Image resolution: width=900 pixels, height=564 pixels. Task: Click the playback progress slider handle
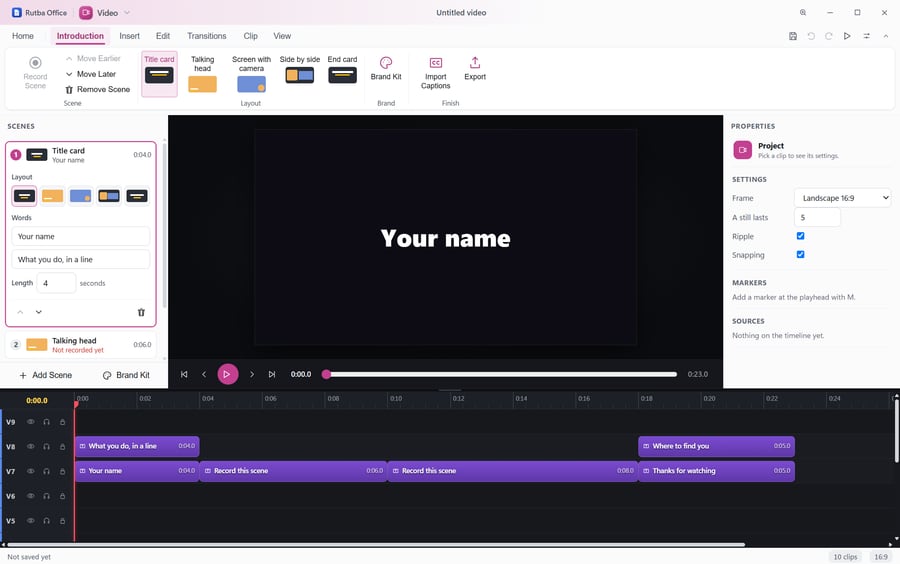[x=326, y=374]
